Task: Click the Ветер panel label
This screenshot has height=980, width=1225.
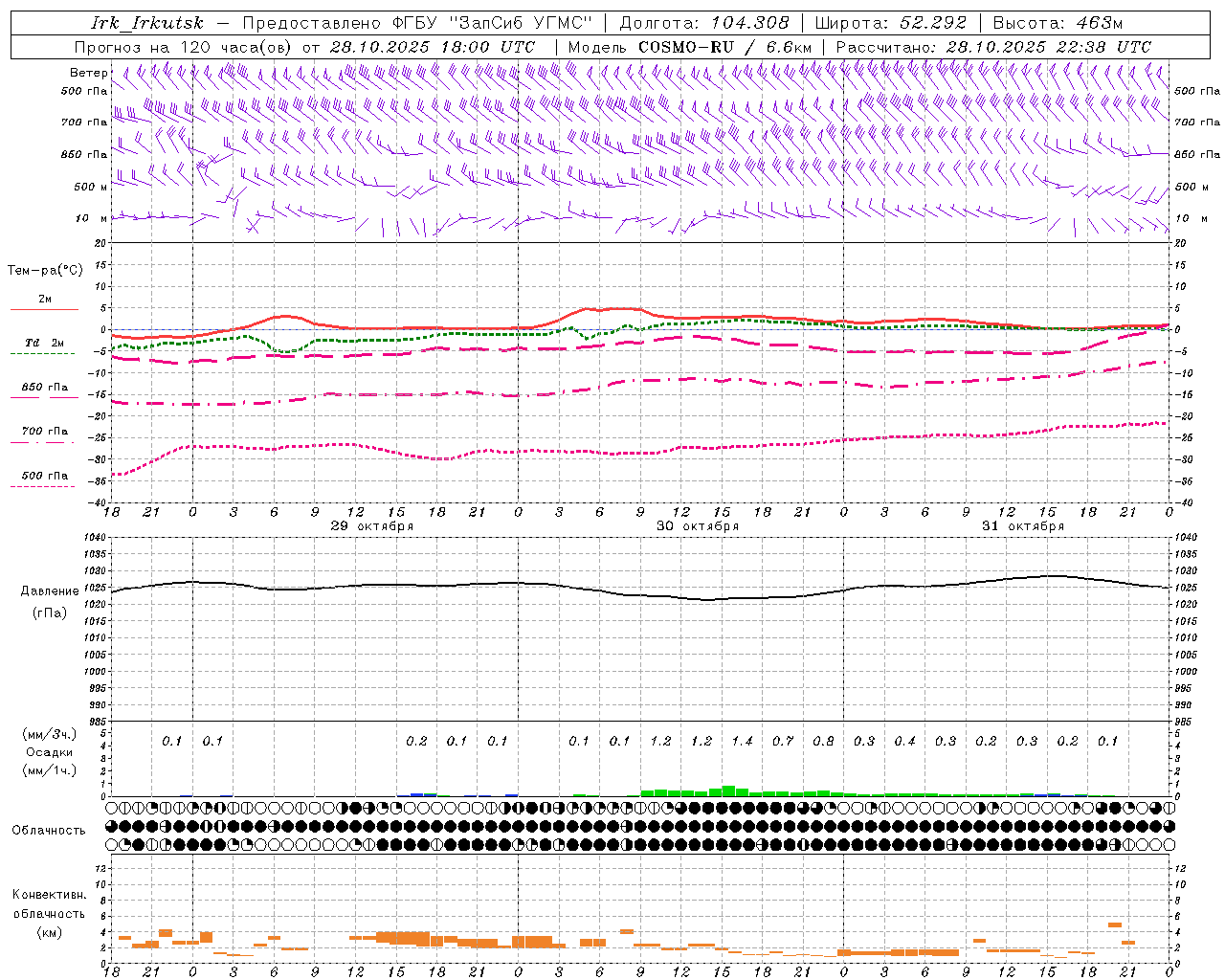Action: coord(88,73)
